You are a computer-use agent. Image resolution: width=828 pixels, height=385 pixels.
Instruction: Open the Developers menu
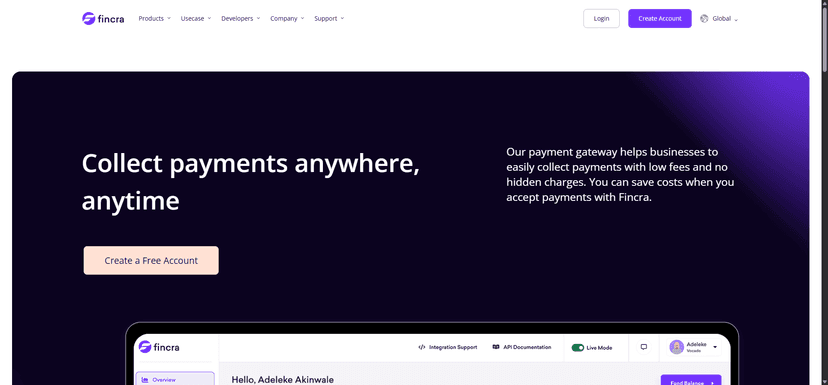point(241,18)
